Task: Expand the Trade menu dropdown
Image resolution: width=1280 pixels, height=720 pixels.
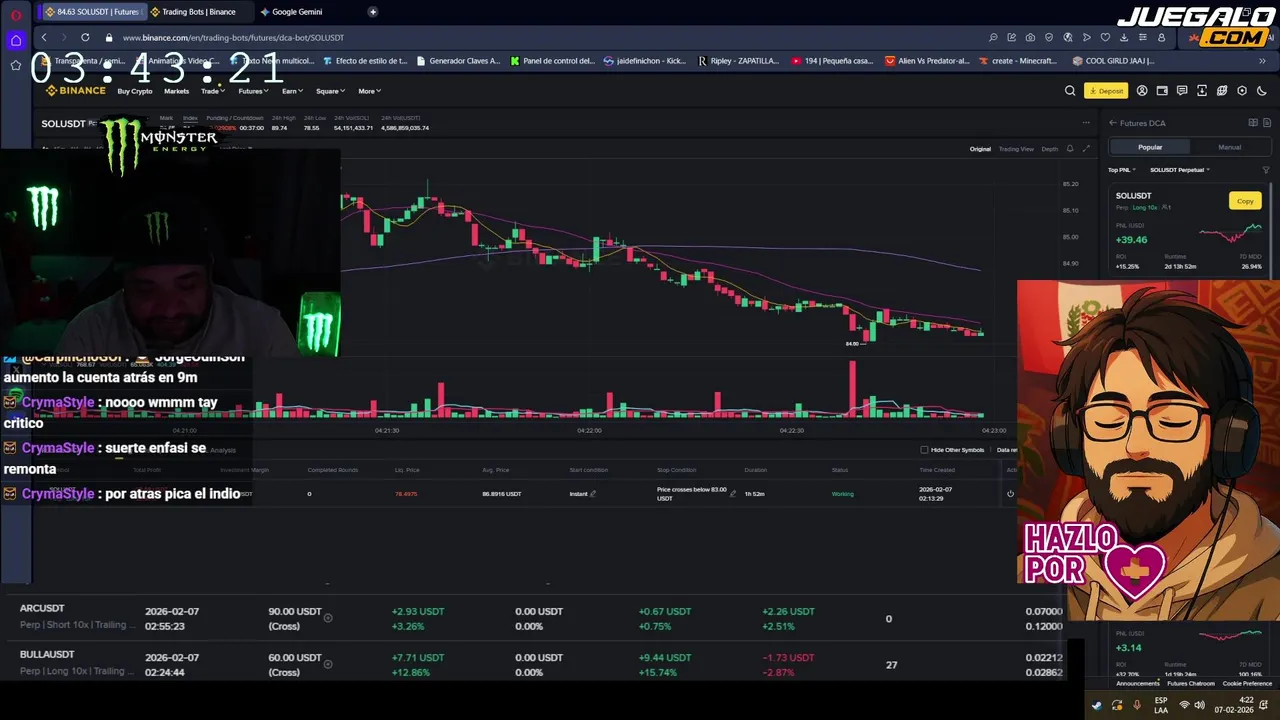Action: click(212, 91)
